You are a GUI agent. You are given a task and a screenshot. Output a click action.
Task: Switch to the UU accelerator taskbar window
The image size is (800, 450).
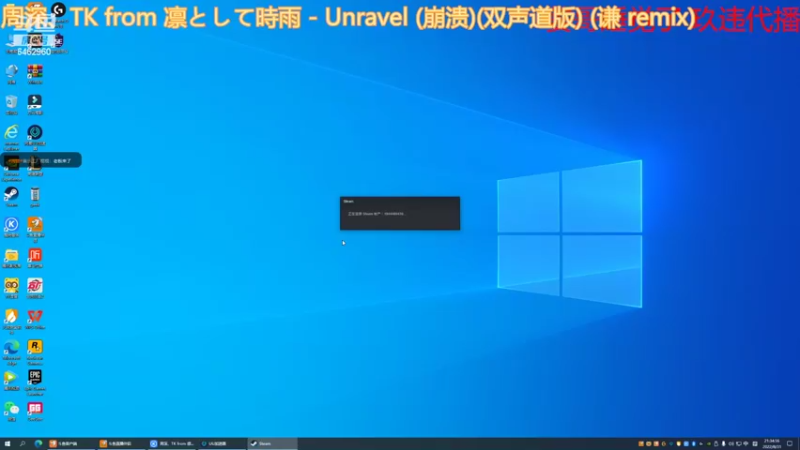[222, 444]
